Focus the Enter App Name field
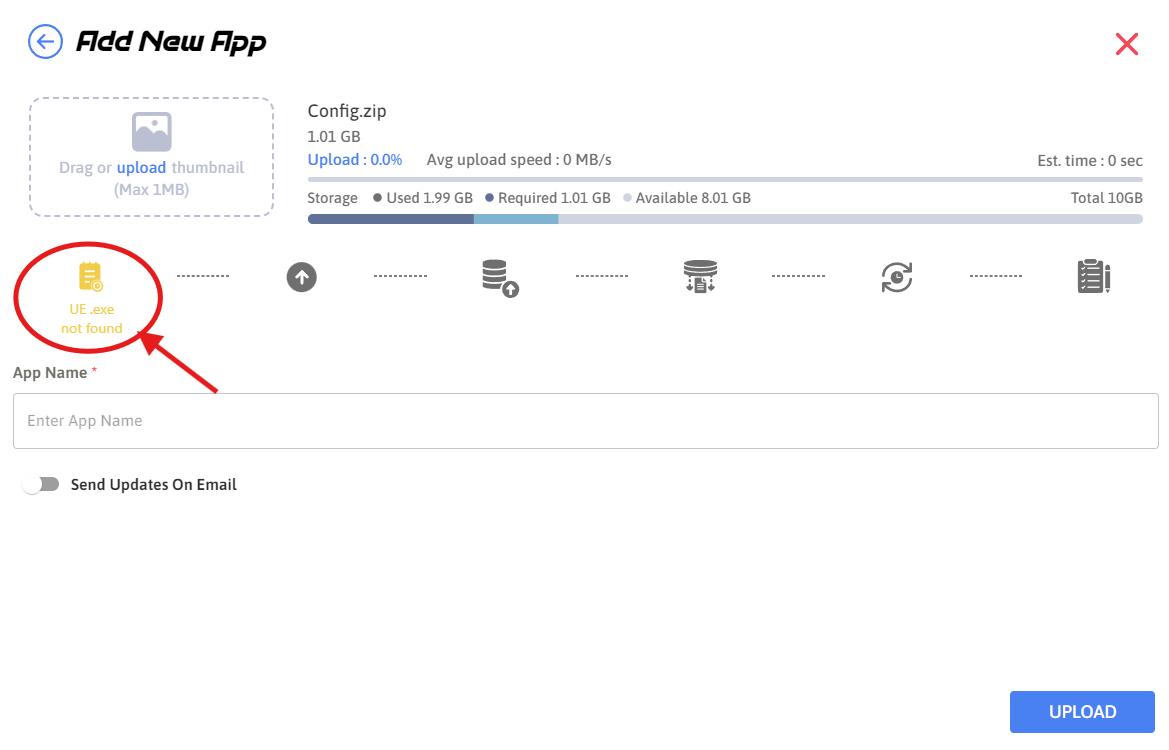Image resolution: width=1169 pixels, height=750 pixels. coord(585,421)
